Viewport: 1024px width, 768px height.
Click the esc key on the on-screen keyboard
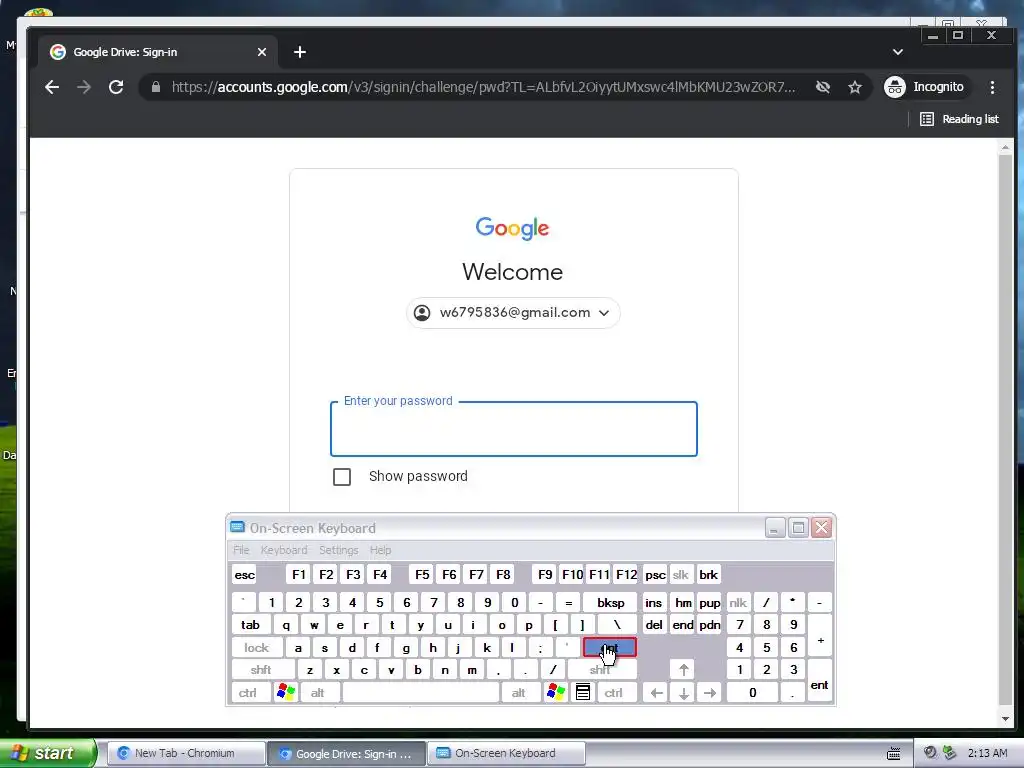[245, 575]
